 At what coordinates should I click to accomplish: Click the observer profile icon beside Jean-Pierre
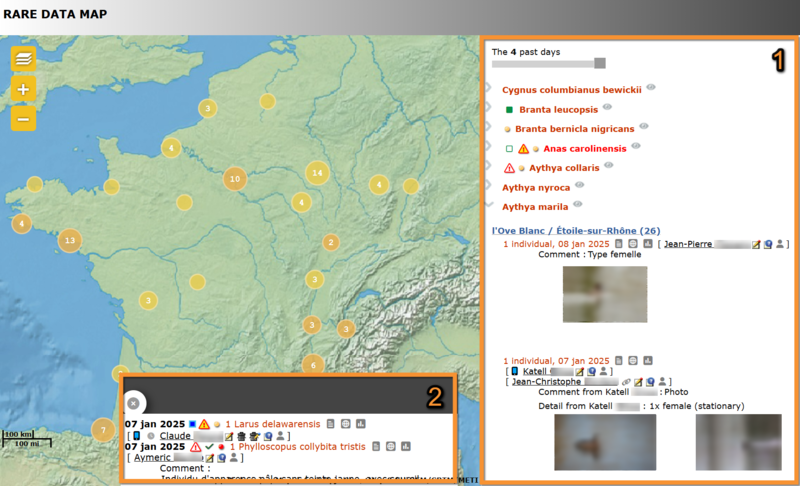tap(780, 244)
